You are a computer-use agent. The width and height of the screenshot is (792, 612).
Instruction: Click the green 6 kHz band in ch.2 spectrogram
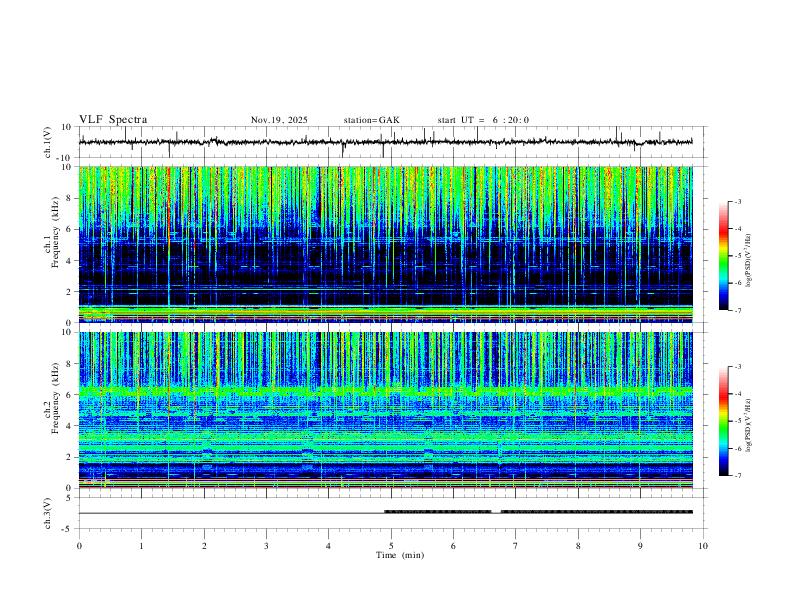pyautogui.click(x=385, y=391)
